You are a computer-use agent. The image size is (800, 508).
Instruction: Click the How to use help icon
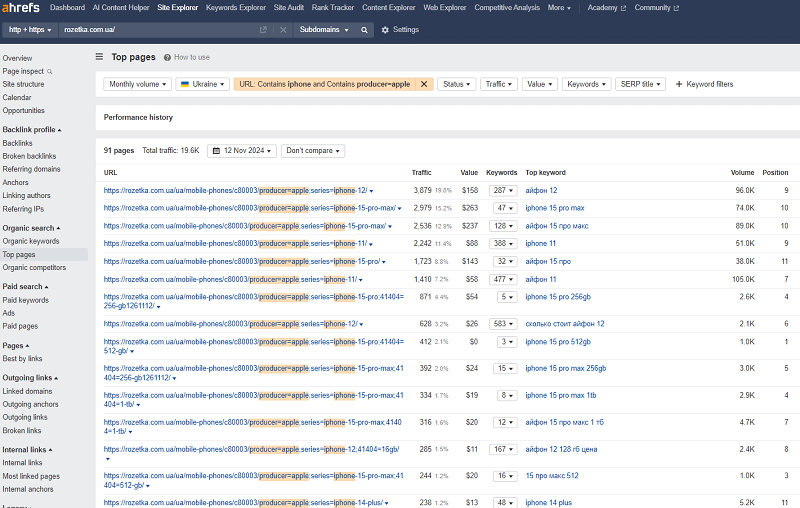167,58
